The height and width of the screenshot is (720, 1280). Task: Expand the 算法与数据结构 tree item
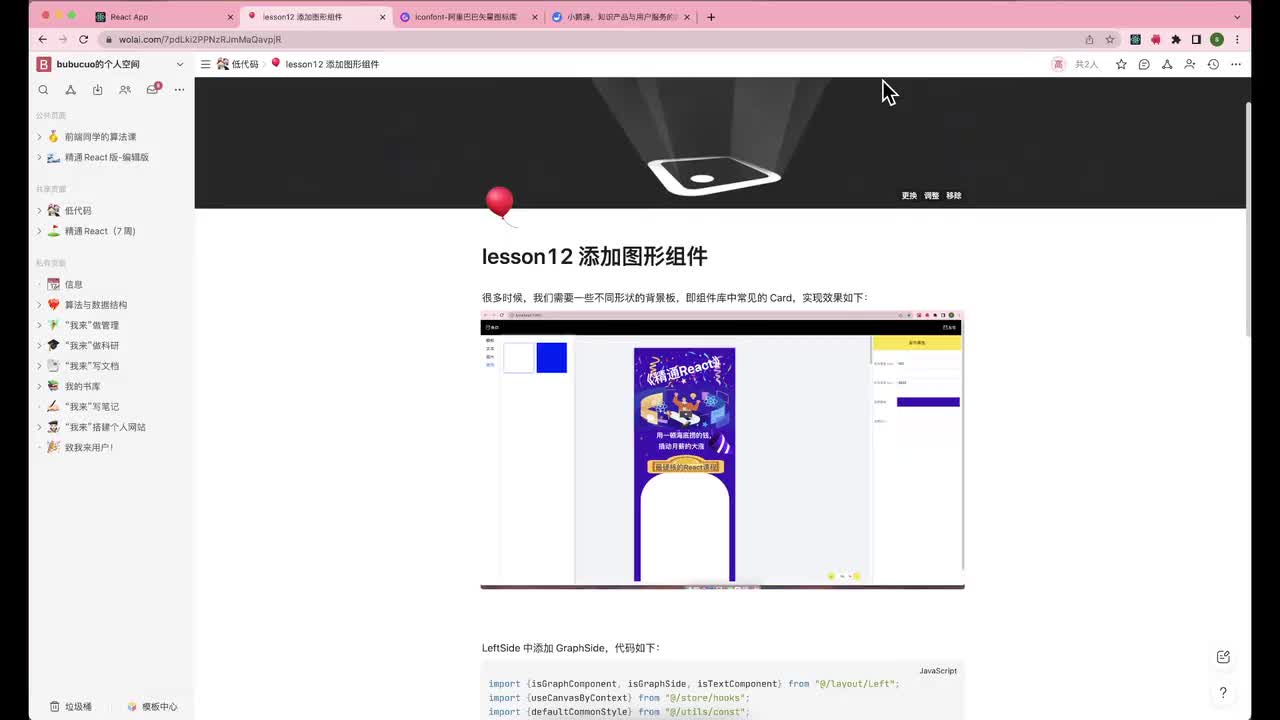(x=39, y=304)
